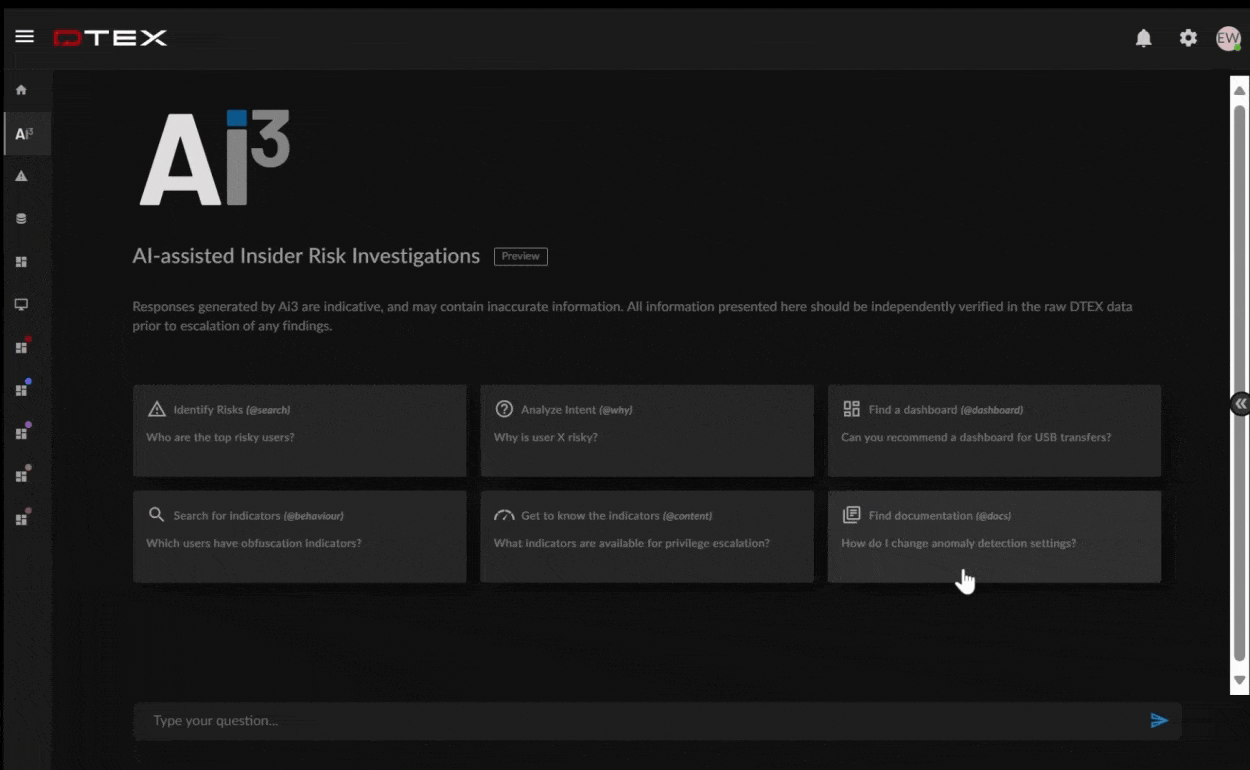Open settings via the gear icon
Viewport: 1250px width, 770px height.
coord(1187,38)
